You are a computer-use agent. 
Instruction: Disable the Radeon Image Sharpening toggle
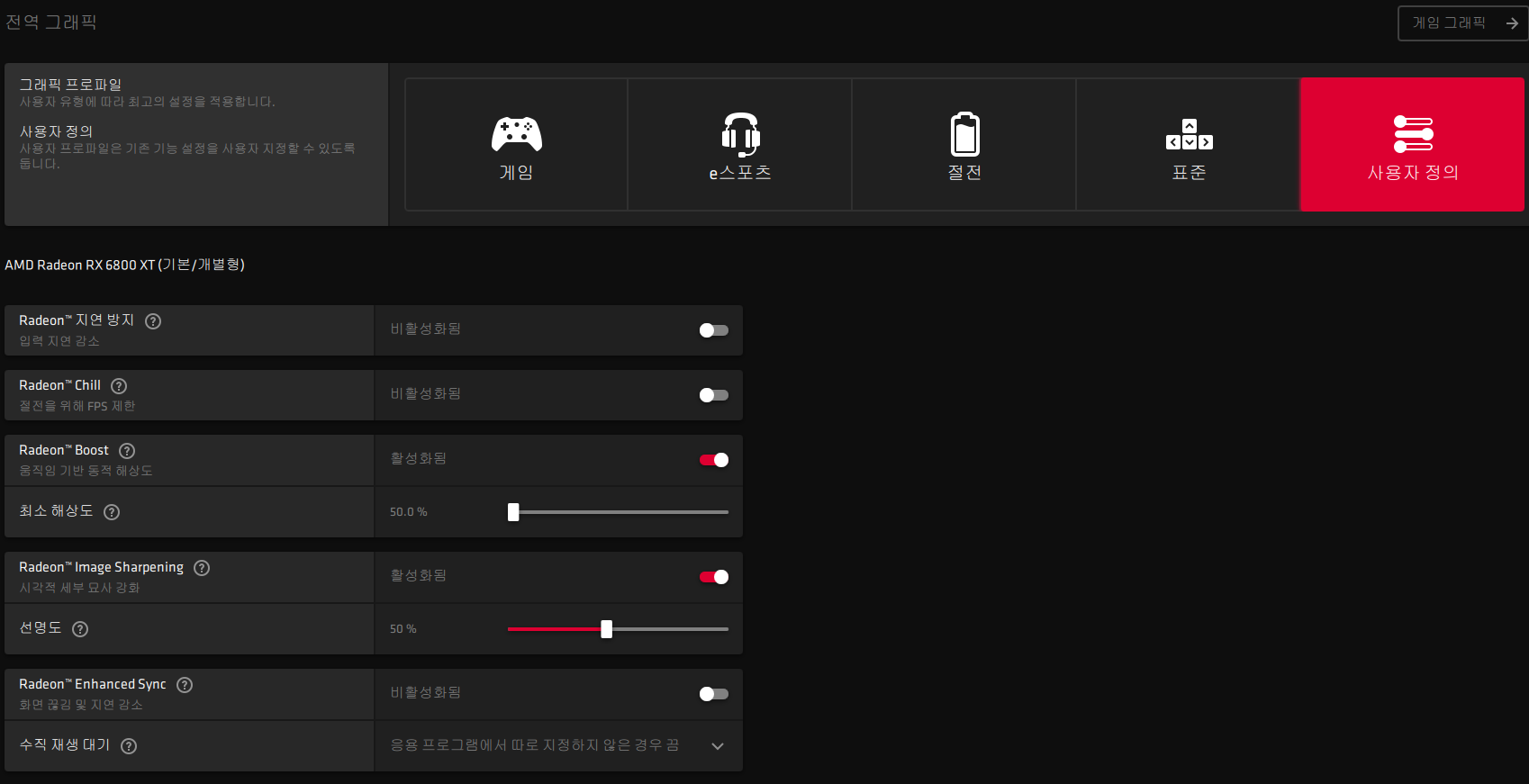click(x=714, y=577)
